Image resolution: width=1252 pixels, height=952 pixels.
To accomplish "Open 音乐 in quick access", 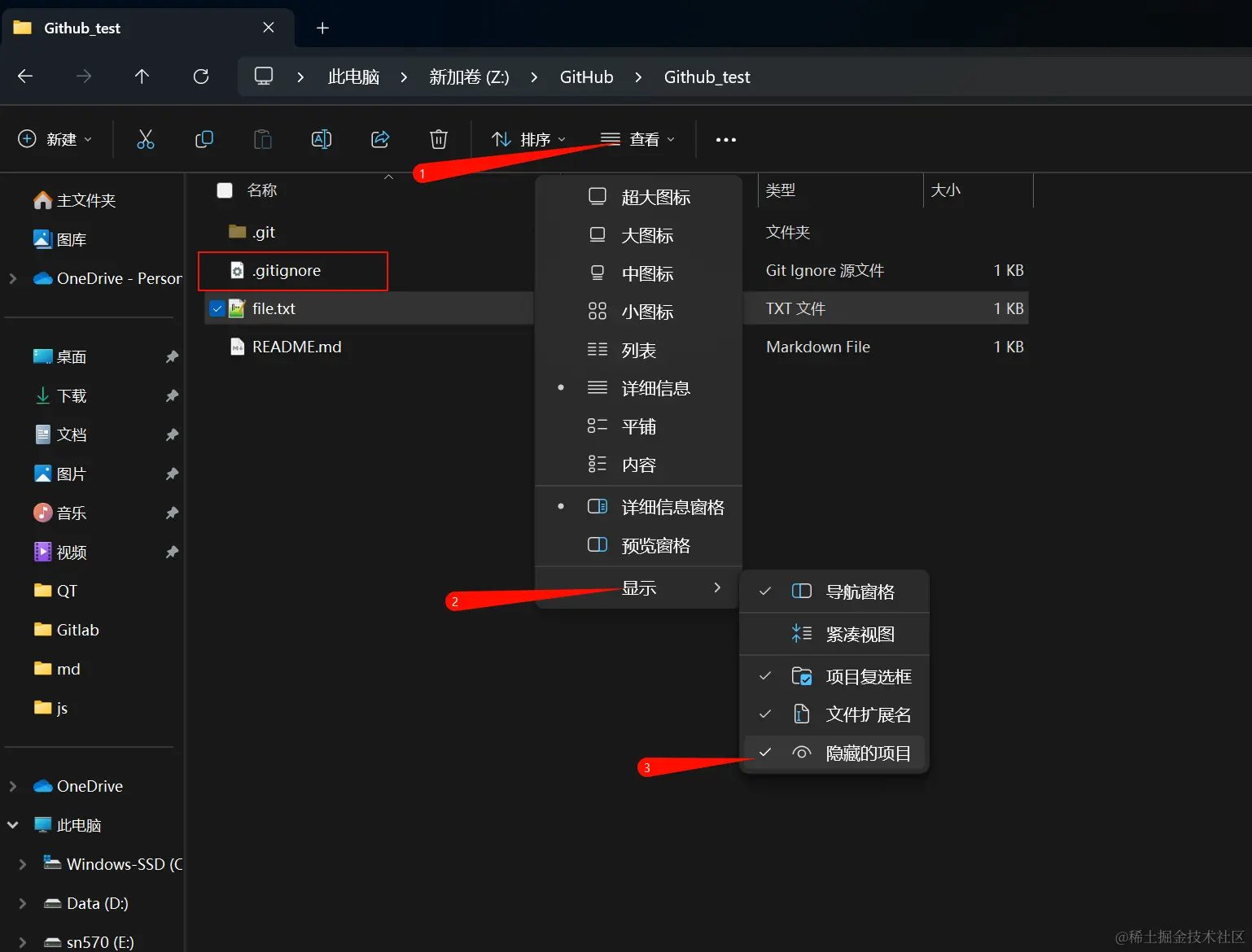I will (60, 513).
